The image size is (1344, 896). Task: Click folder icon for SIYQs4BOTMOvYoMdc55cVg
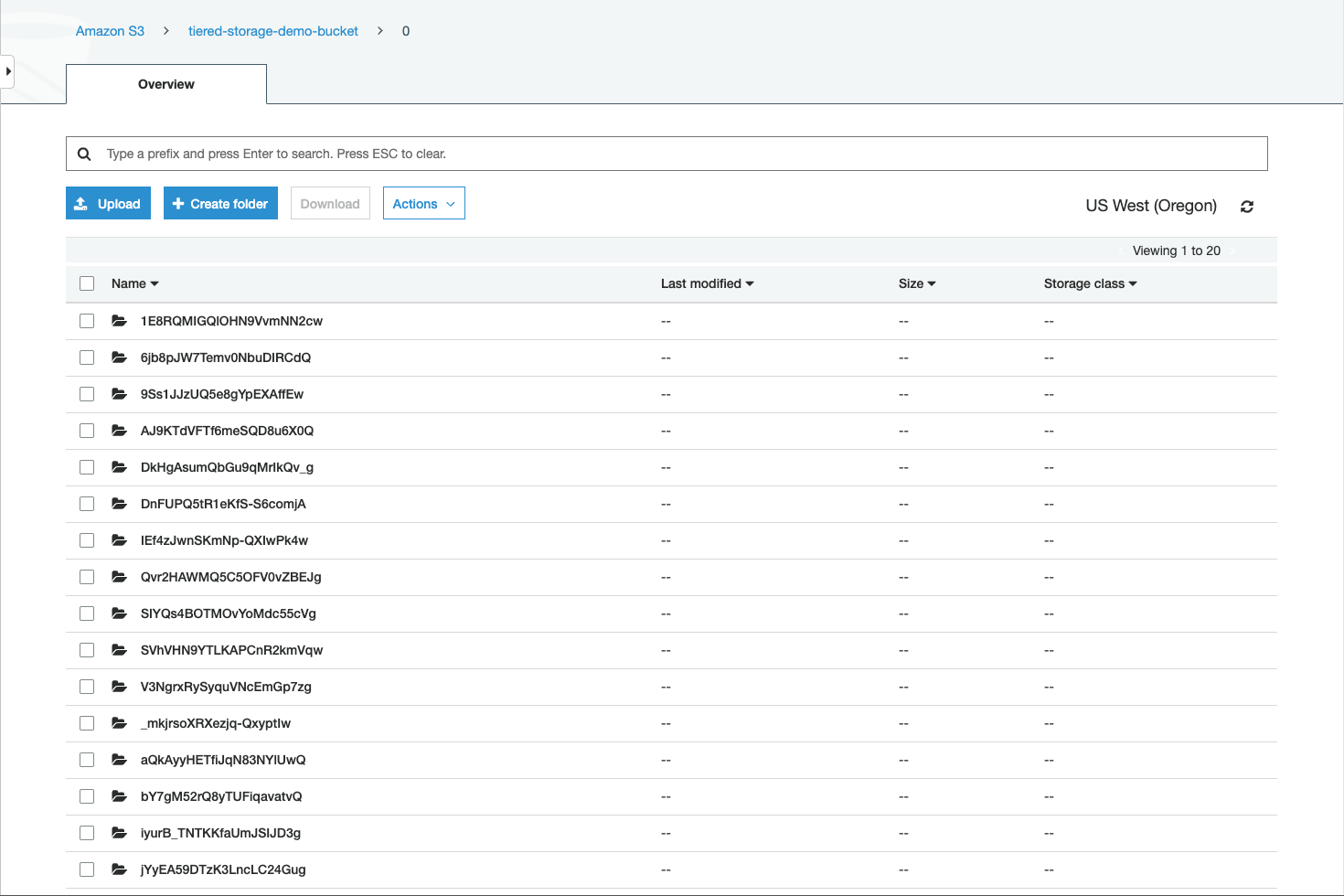coord(119,613)
